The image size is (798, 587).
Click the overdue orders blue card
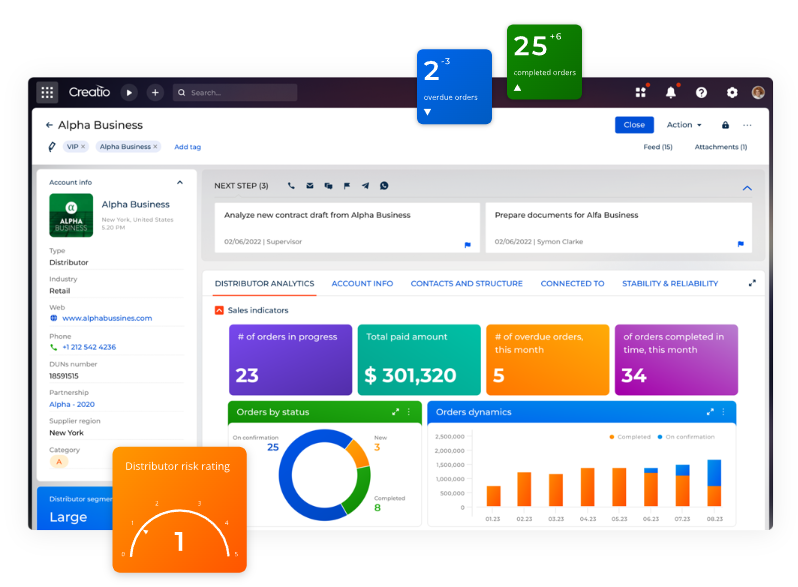454,87
